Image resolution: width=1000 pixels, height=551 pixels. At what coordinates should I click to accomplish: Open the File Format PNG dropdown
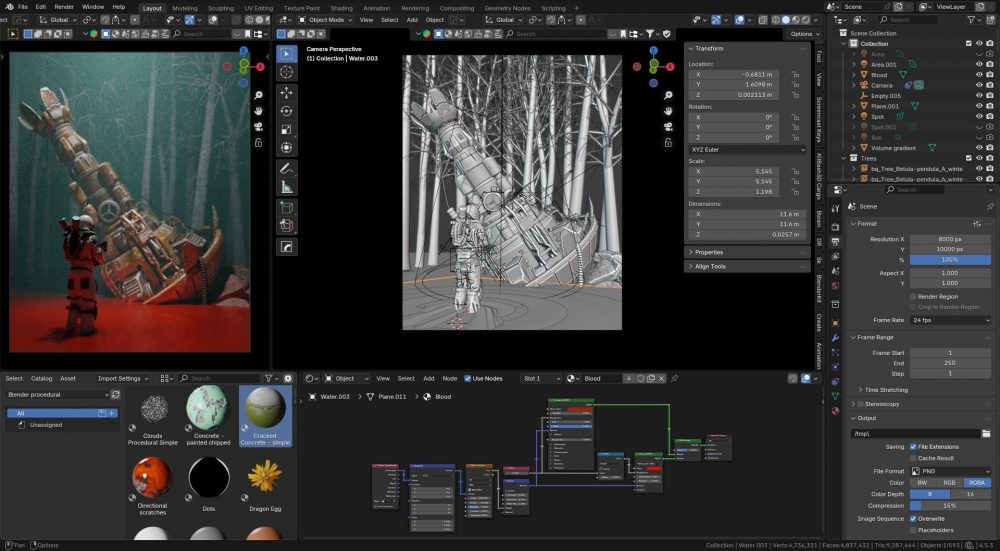[950, 471]
